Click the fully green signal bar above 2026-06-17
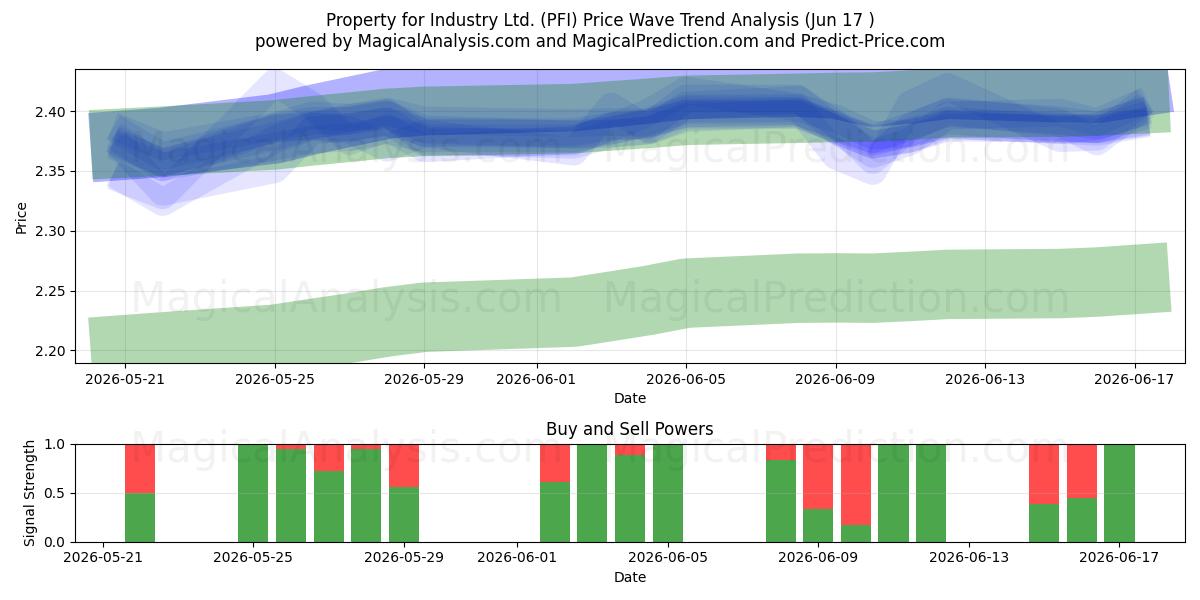The height and width of the screenshot is (600, 1200). 1120,493
